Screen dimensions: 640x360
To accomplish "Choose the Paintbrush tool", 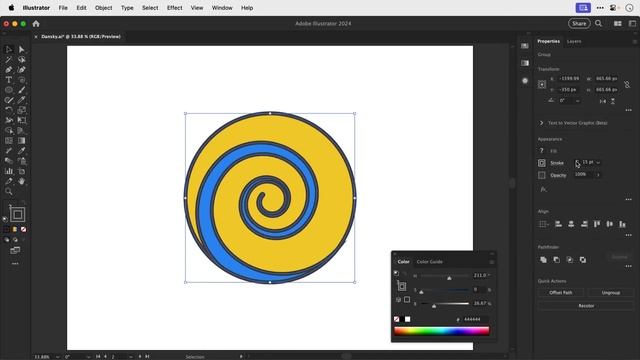I will tap(22, 90).
